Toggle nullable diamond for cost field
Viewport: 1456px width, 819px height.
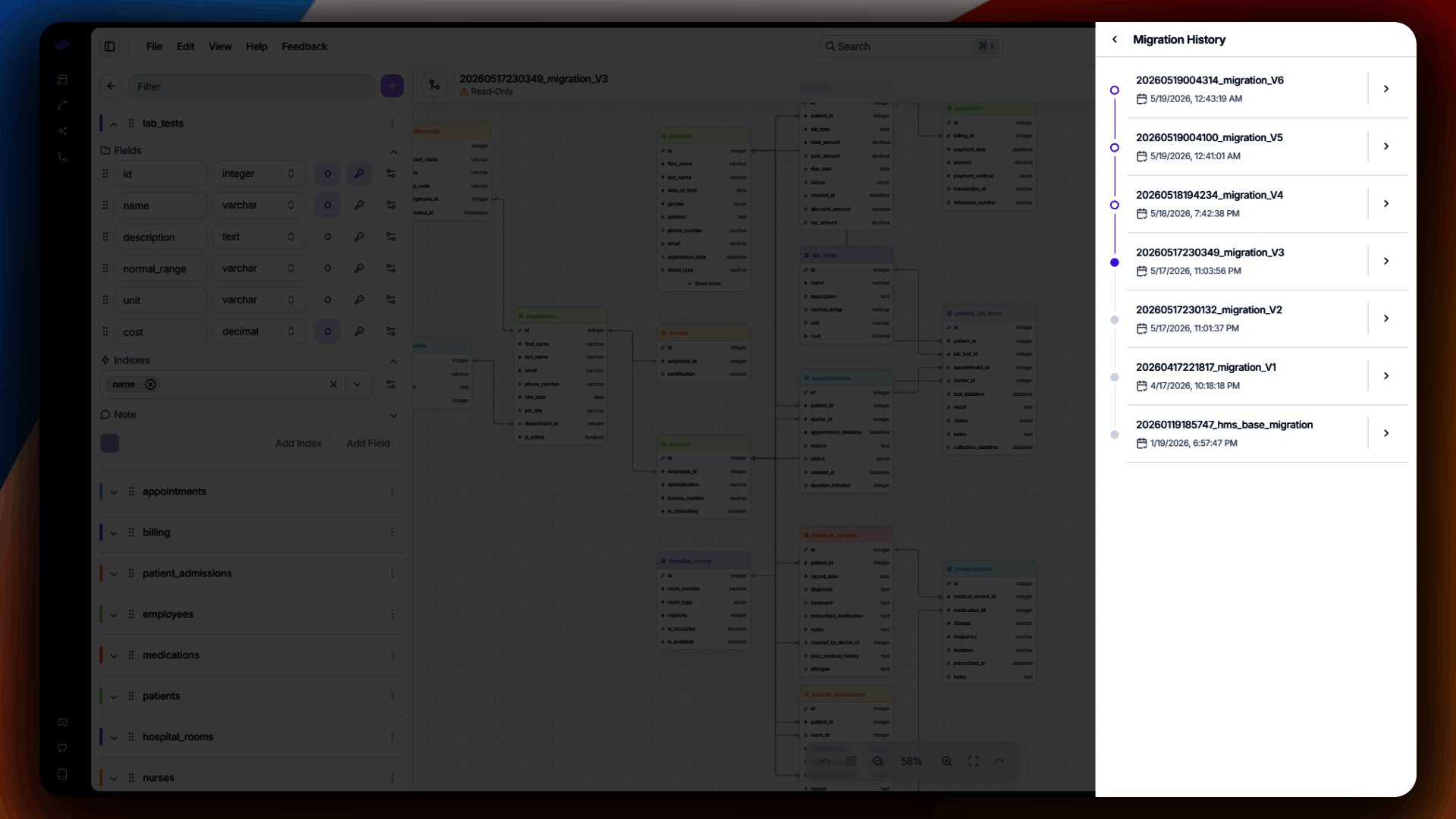coord(328,331)
